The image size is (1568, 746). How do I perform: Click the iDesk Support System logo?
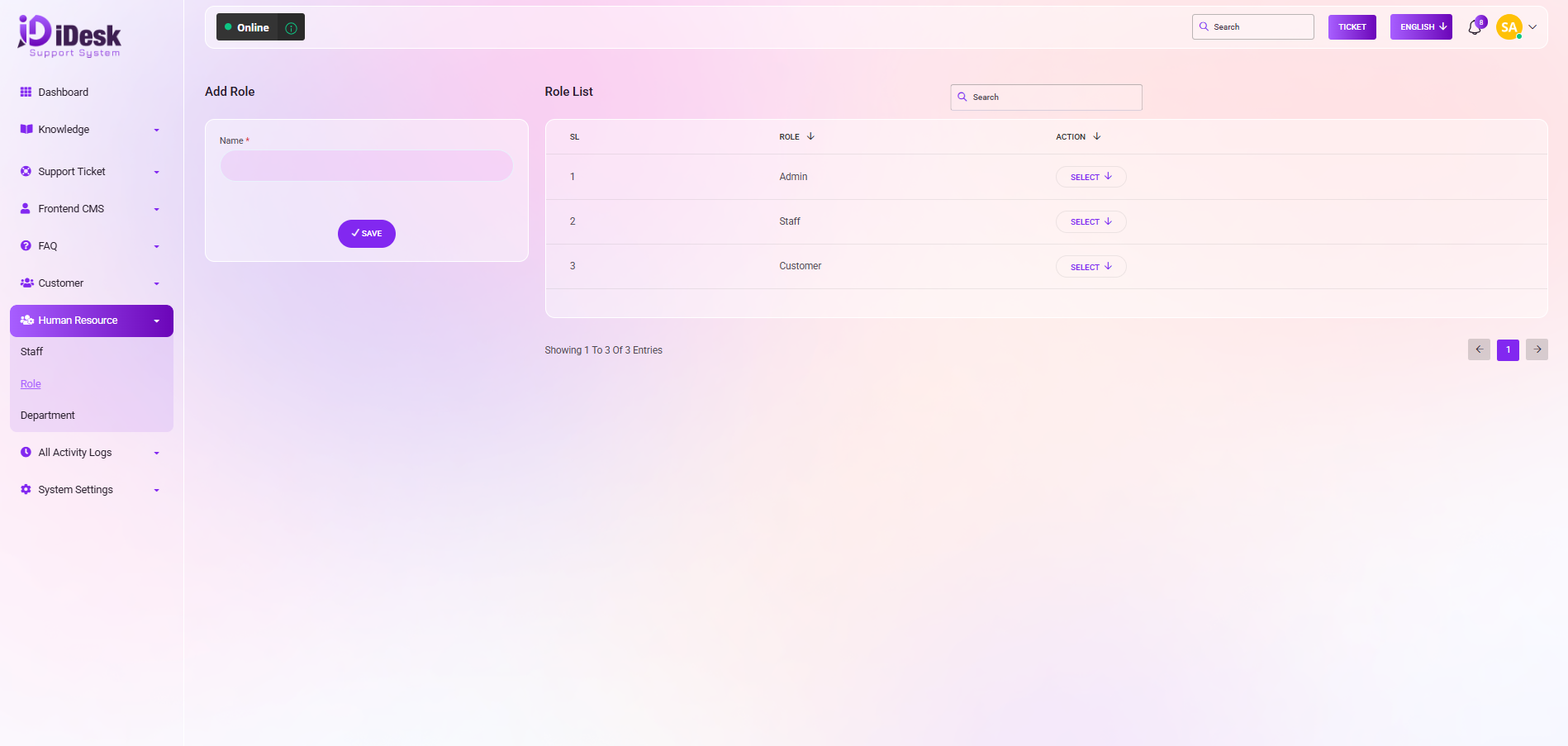(x=69, y=36)
